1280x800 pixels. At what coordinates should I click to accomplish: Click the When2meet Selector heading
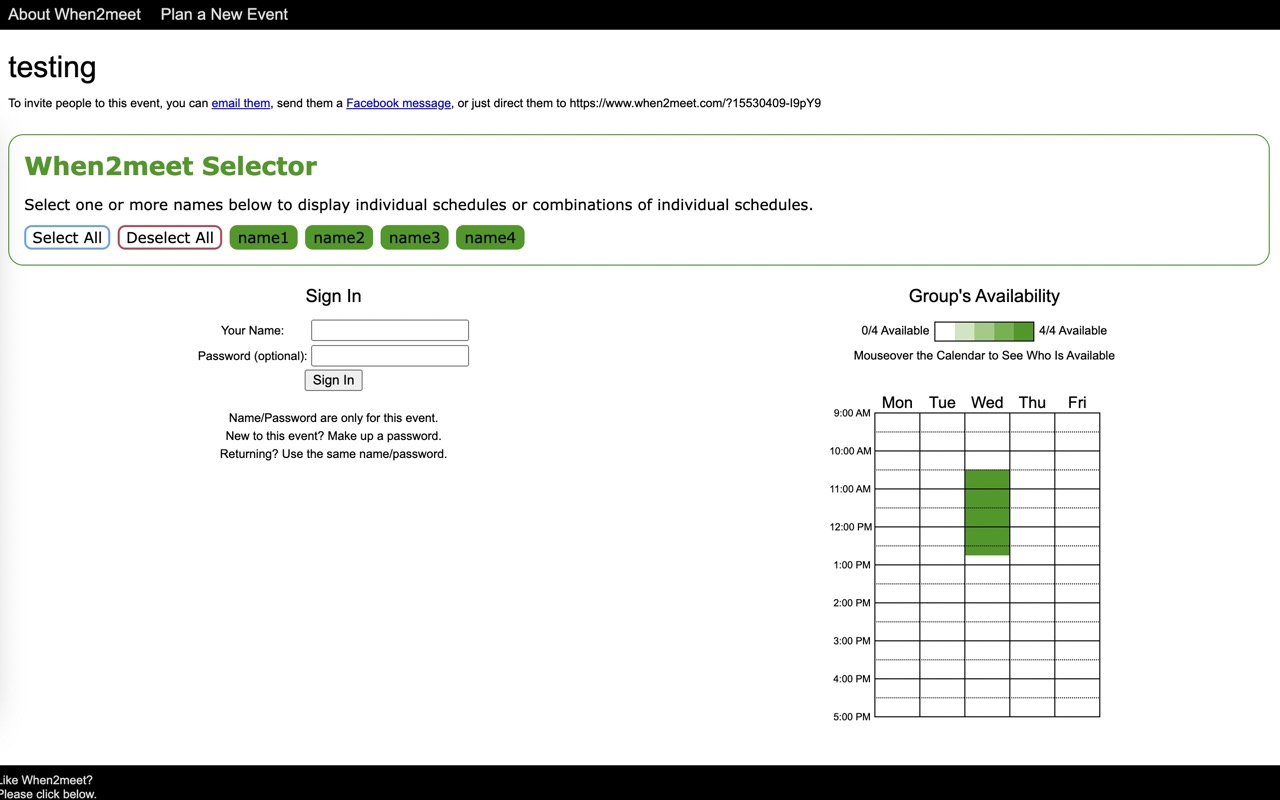[x=171, y=166]
